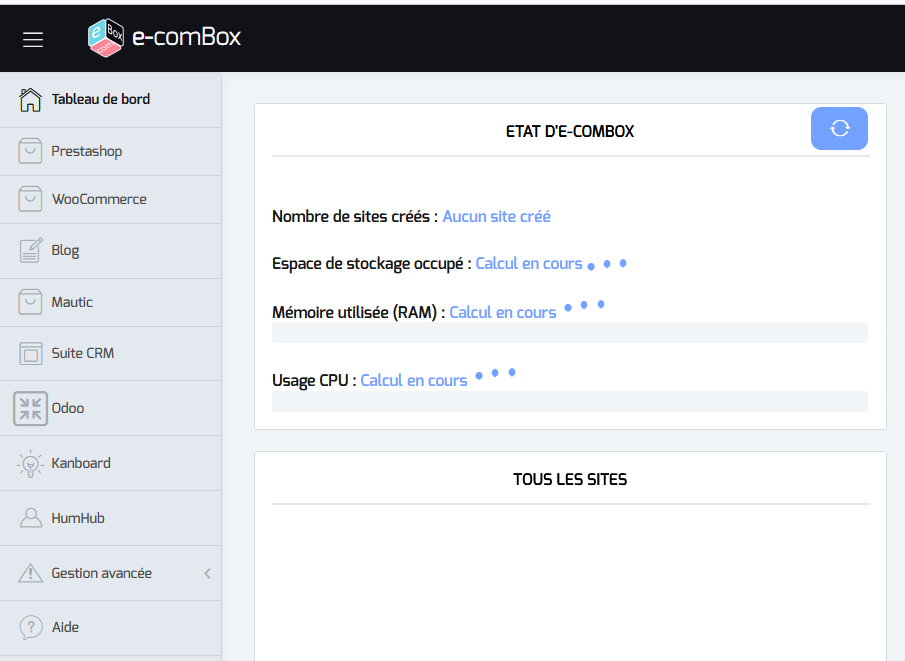Click the WooCommerce bag icon

click(31, 199)
